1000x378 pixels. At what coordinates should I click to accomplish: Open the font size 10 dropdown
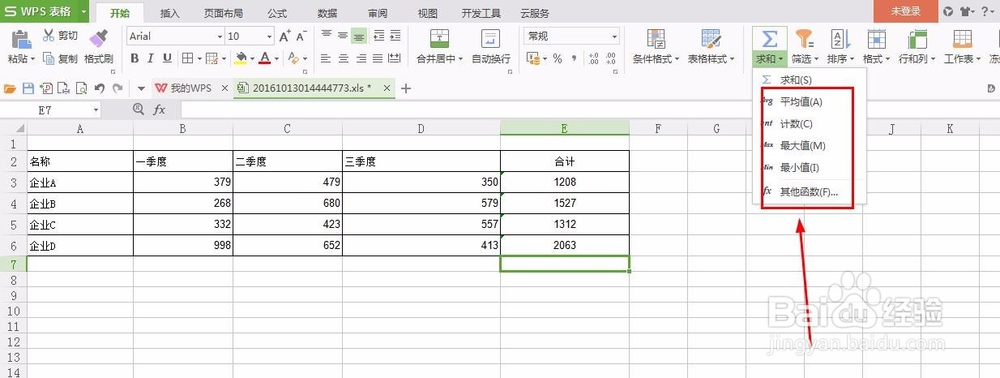point(270,37)
